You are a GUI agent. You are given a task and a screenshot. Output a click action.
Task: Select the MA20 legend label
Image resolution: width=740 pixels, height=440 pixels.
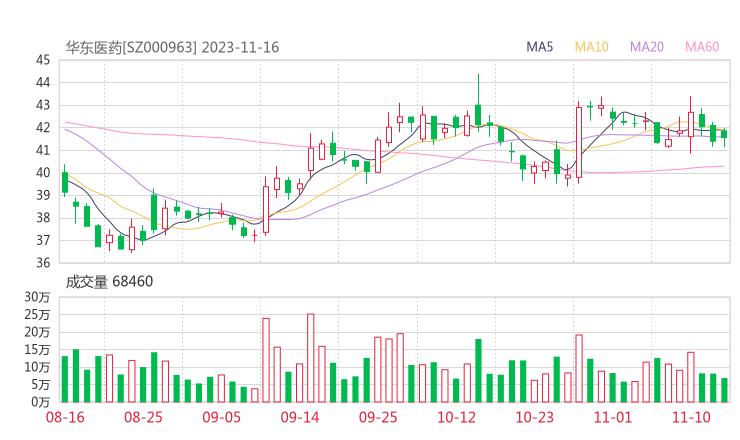click(x=647, y=47)
